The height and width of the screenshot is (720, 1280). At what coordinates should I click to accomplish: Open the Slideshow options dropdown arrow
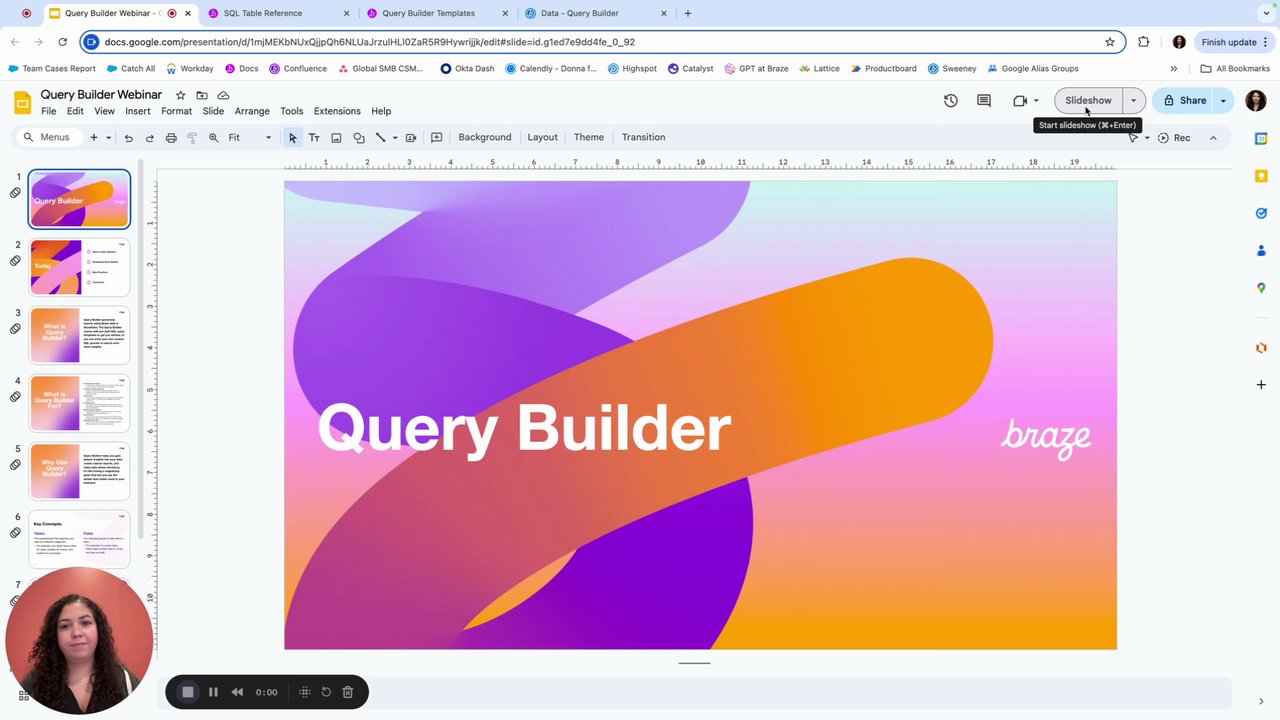pyautogui.click(x=1133, y=100)
